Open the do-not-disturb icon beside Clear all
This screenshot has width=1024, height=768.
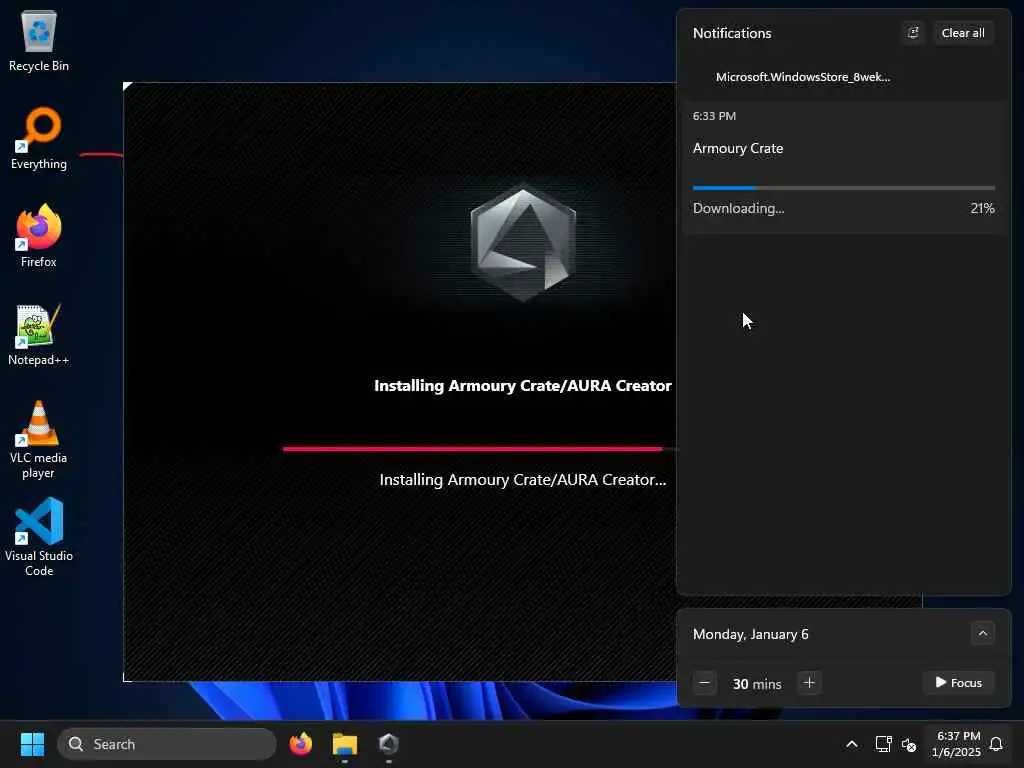click(913, 33)
